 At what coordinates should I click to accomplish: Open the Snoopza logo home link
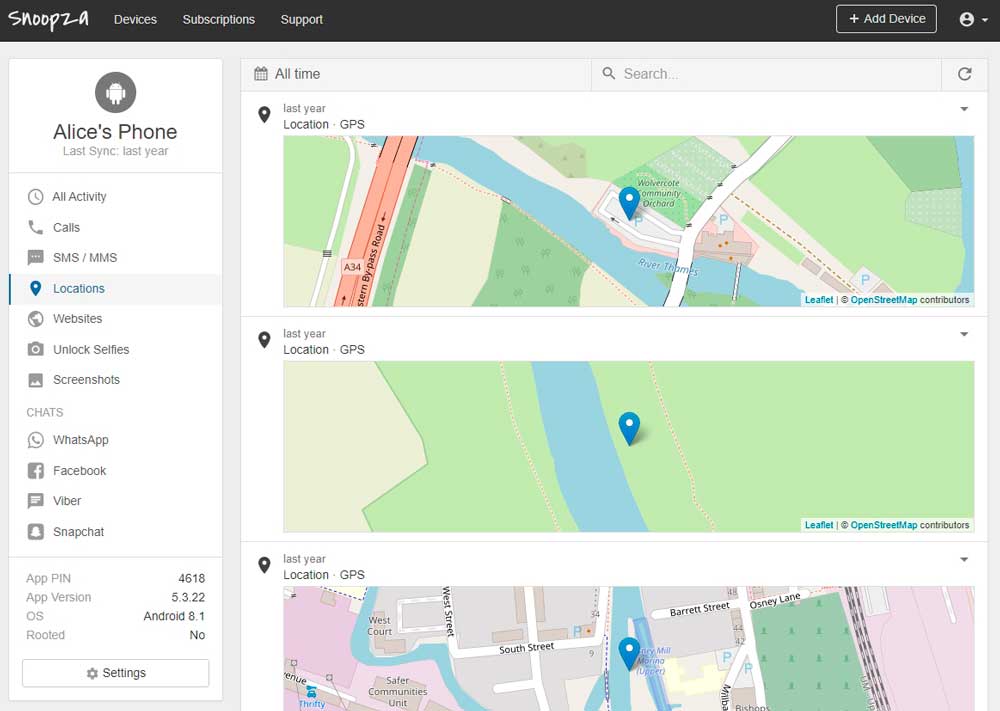tap(48, 19)
